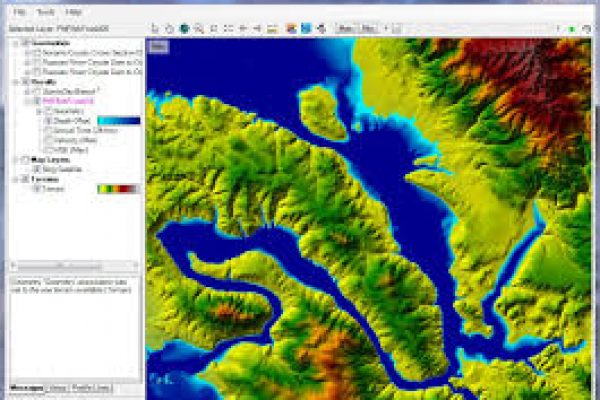
Task: Click the Depth layer blue color ramp
Action: click(118, 120)
